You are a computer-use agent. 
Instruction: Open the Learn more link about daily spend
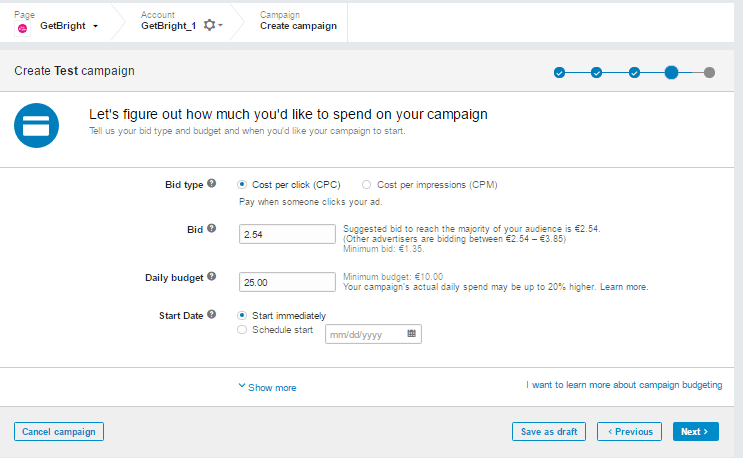(x=624, y=287)
